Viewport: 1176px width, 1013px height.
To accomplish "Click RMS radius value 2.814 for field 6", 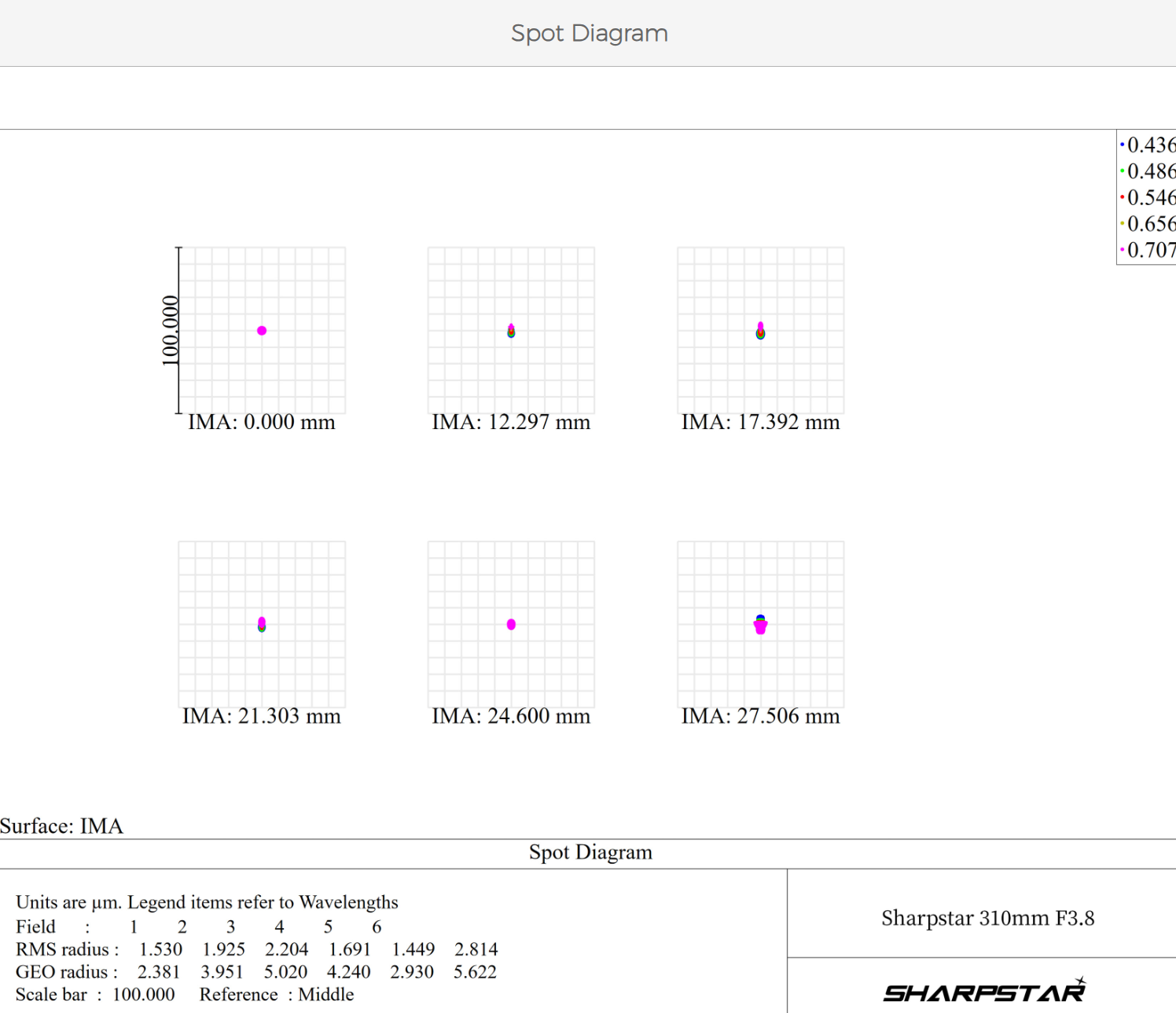I will [x=476, y=949].
